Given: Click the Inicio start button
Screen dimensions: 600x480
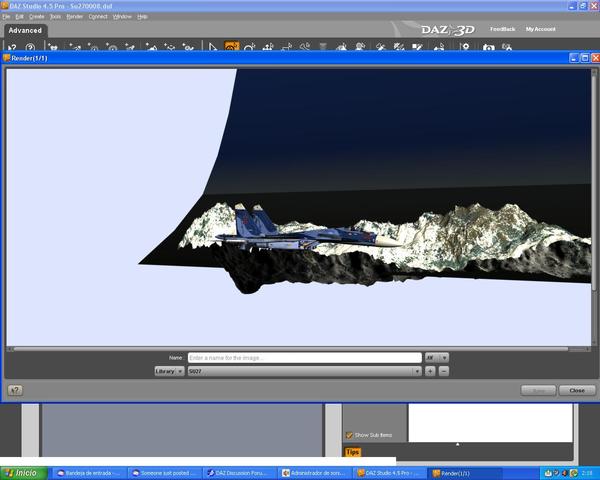Looking at the screenshot, I should click(24, 473).
